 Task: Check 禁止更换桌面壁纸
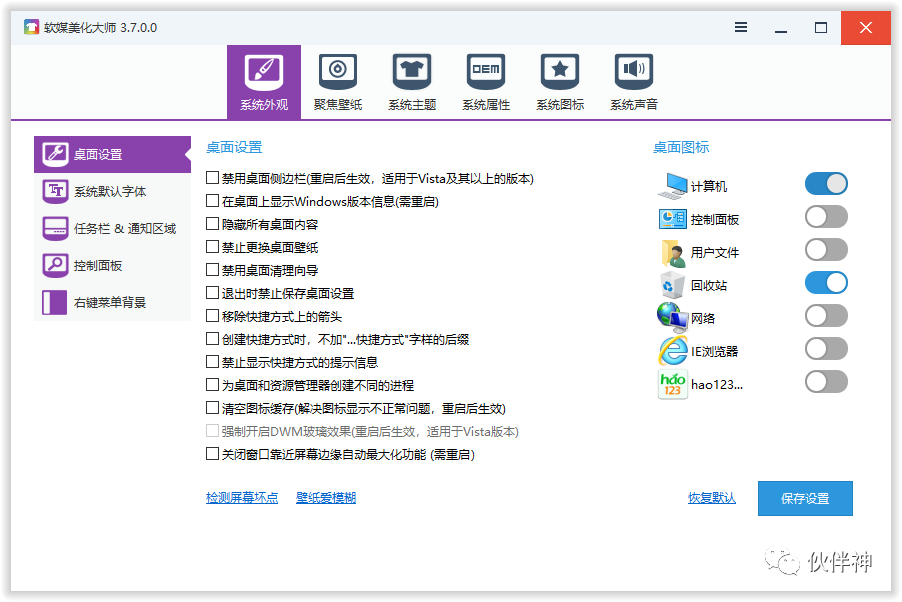click(212, 247)
